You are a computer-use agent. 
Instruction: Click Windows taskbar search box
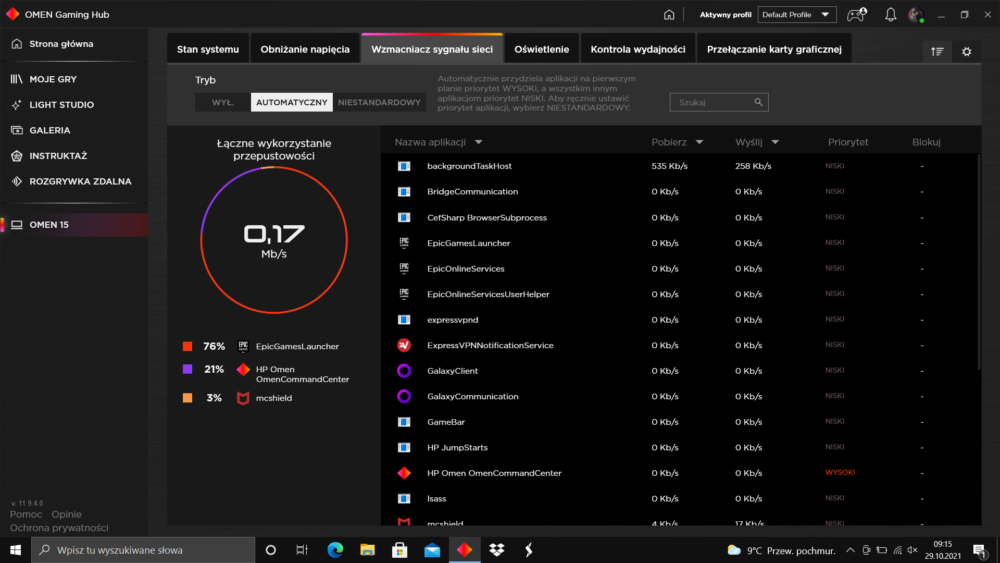pyautogui.click(x=143, y=550)
